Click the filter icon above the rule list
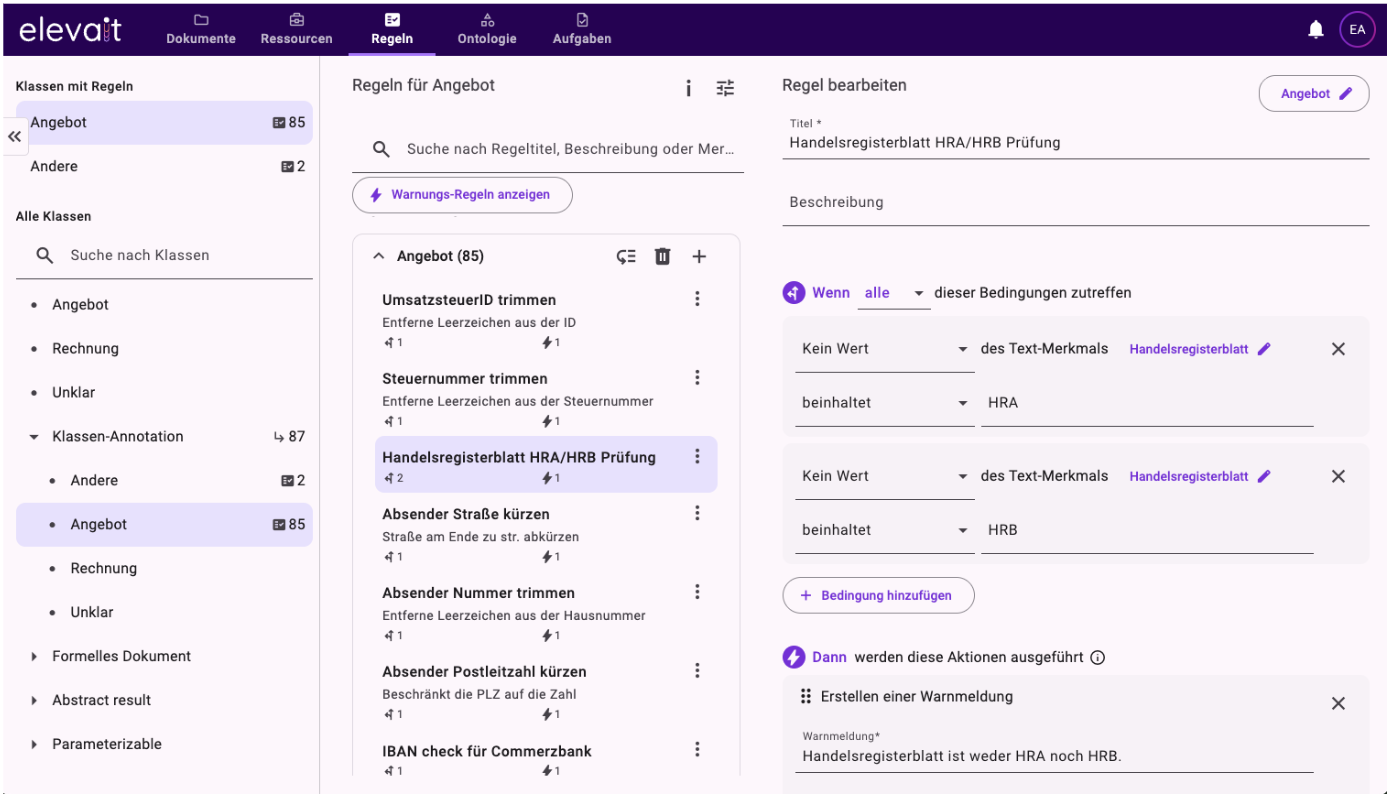Image resolution: width=1392 pixels, height=802 pixels. coord(725,88)
